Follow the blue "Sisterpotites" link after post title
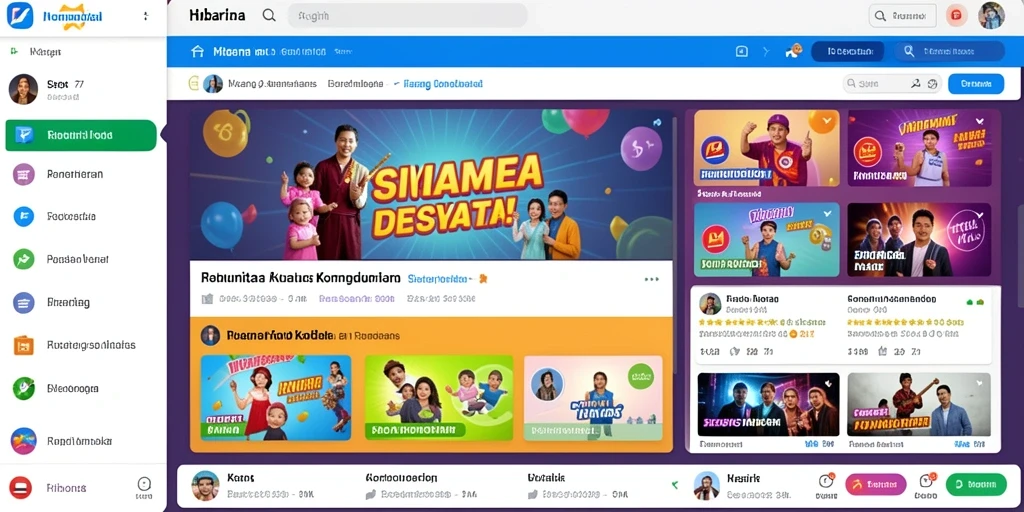Viewport: 1024px width, 512px height. coord(438,278)
